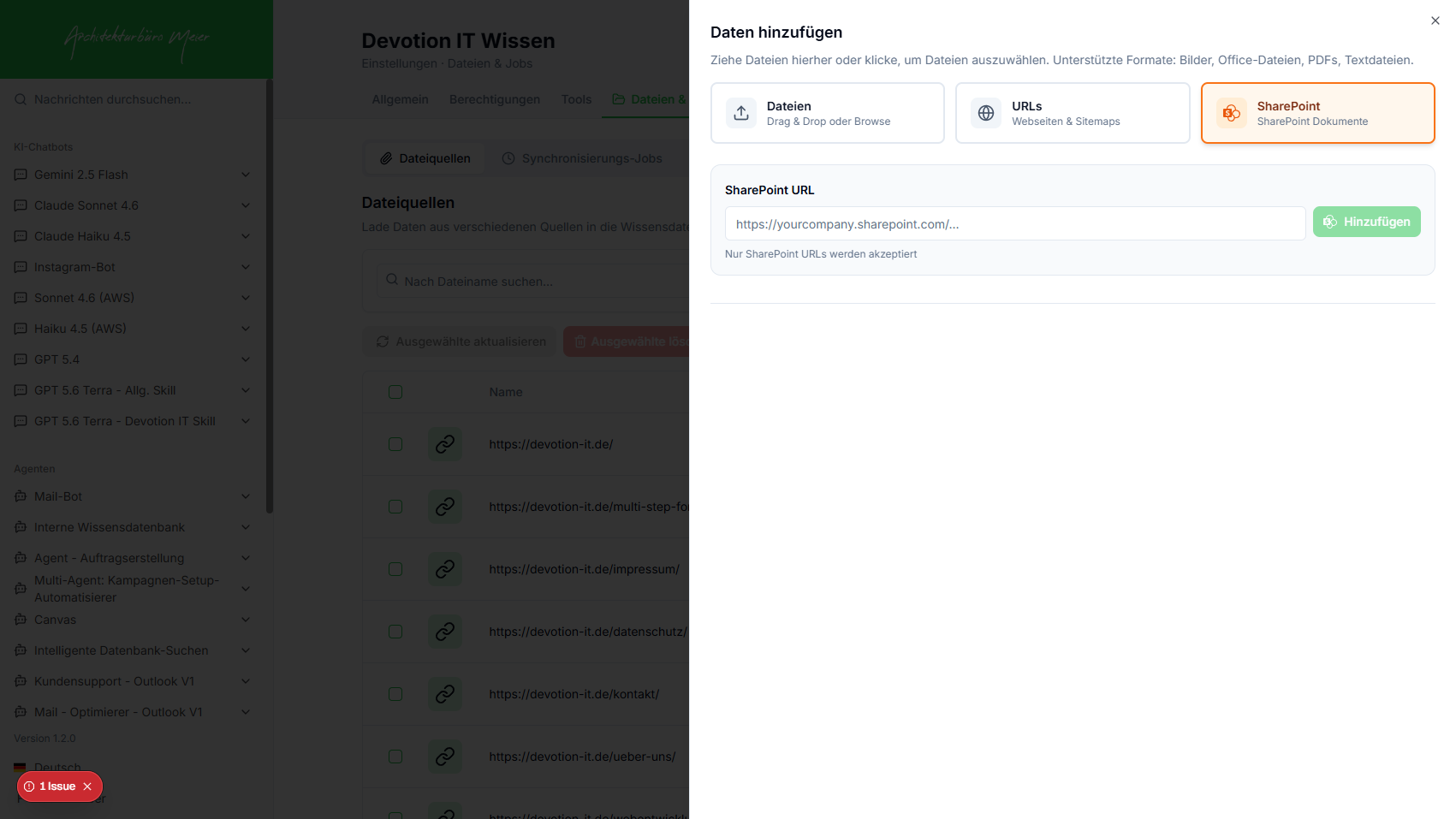
Task: Click robot icon beside Mail - Optimierer - Outlook V1
Action: 21,712
